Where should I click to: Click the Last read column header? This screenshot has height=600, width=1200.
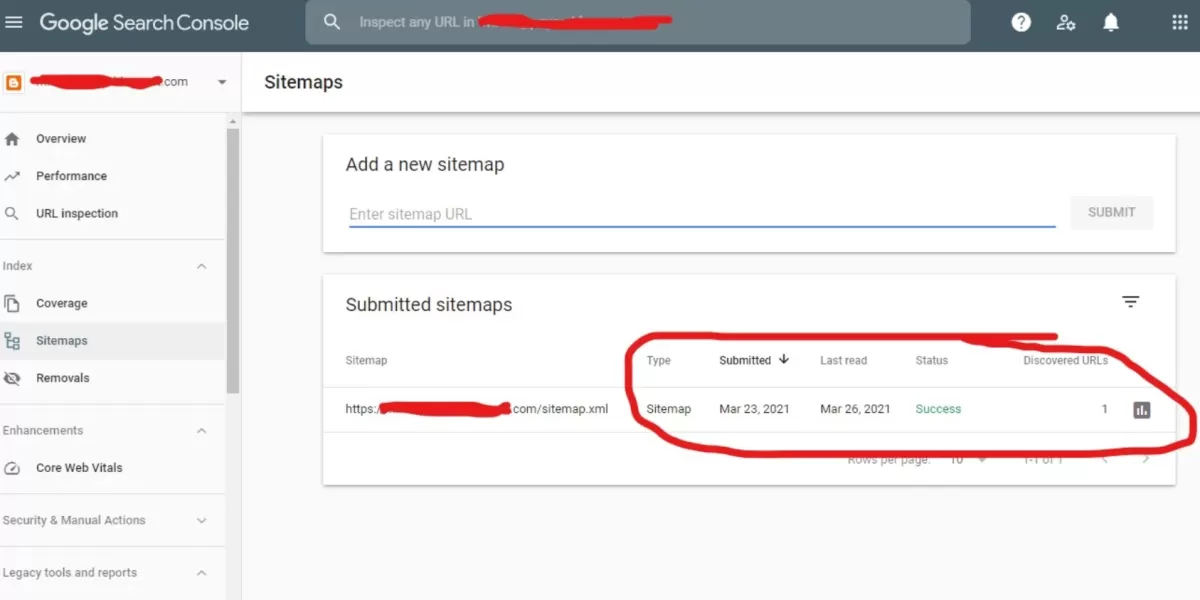843,360
